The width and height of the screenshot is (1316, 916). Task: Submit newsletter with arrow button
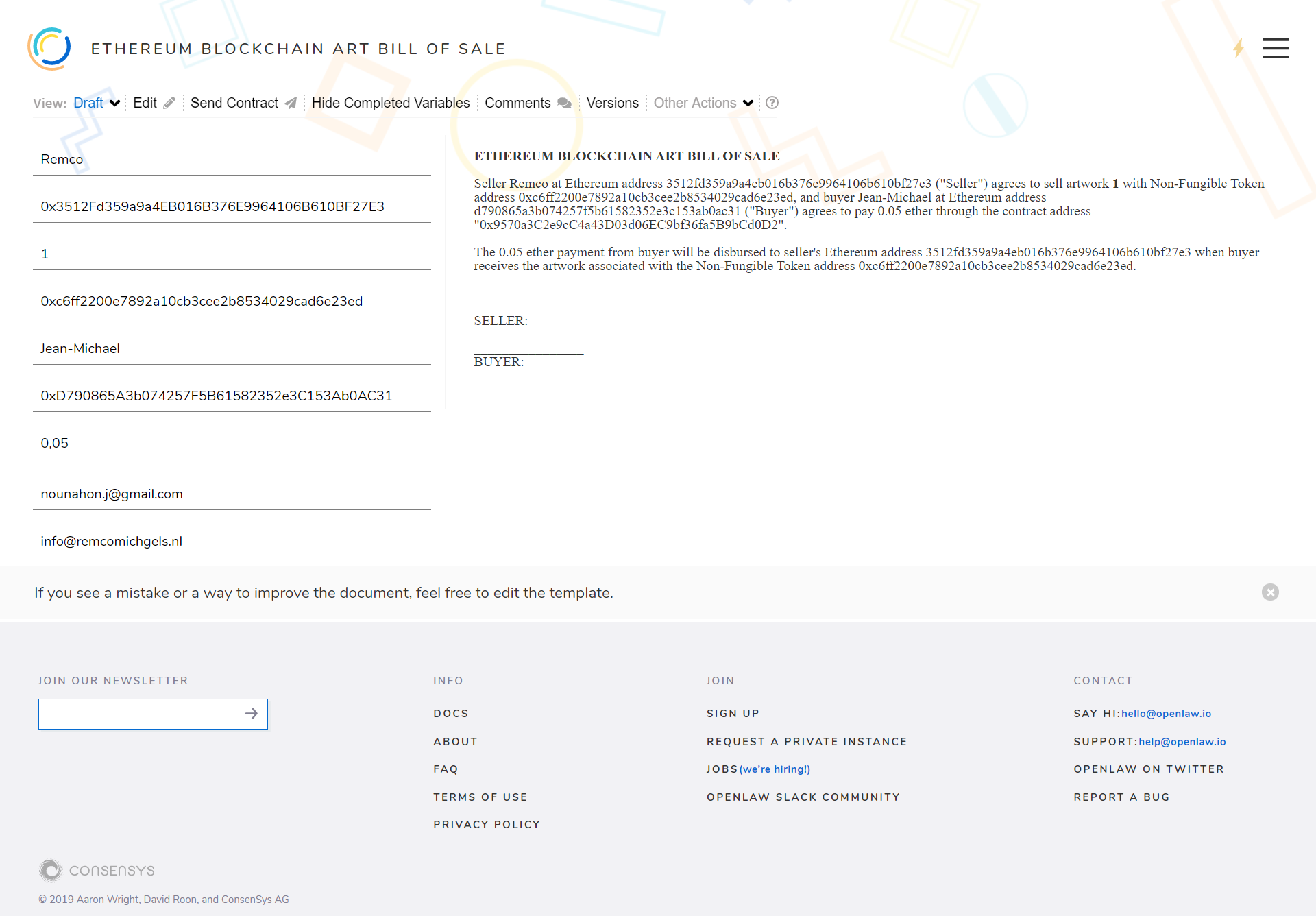[x=252, y=714]
